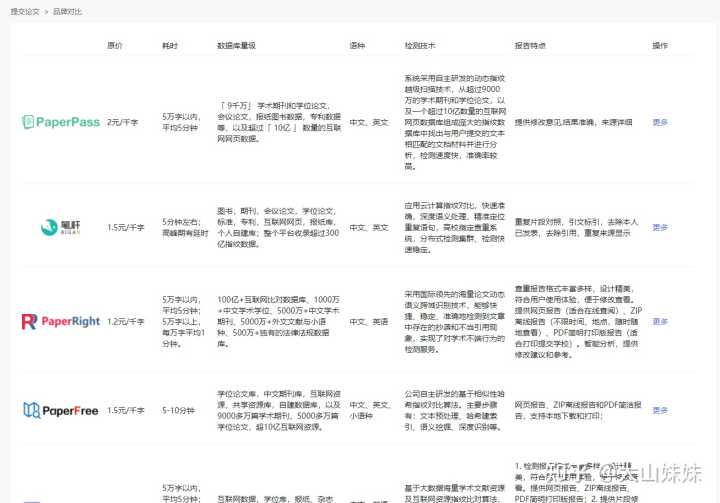This screenshot has width=720, height=503.
Task: Click the 5-10分钟 duration of PaperFree
Action: [x=179, y=410]
